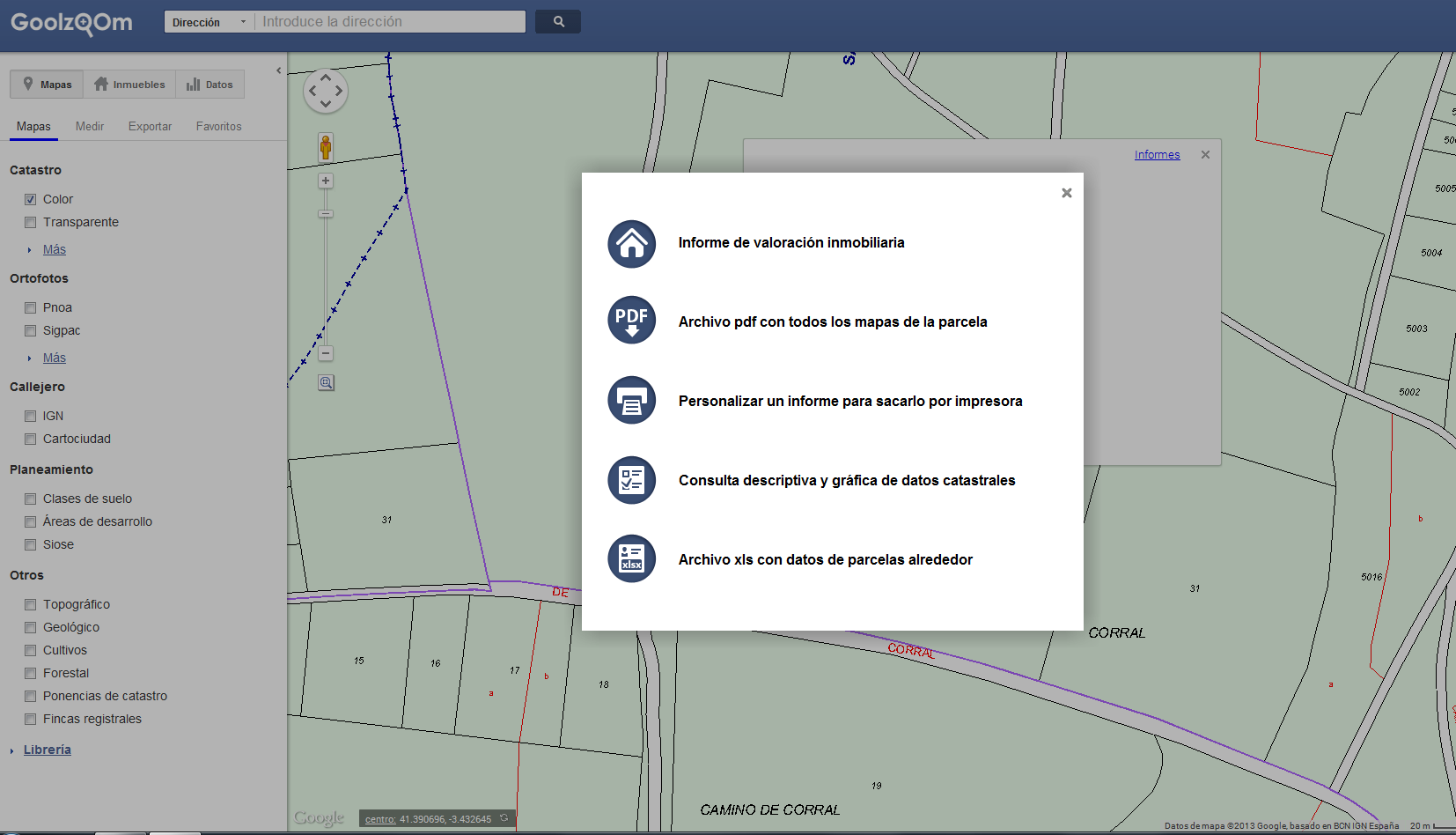Open the Exportar tab
The image size is (1456, 835).
150,127
